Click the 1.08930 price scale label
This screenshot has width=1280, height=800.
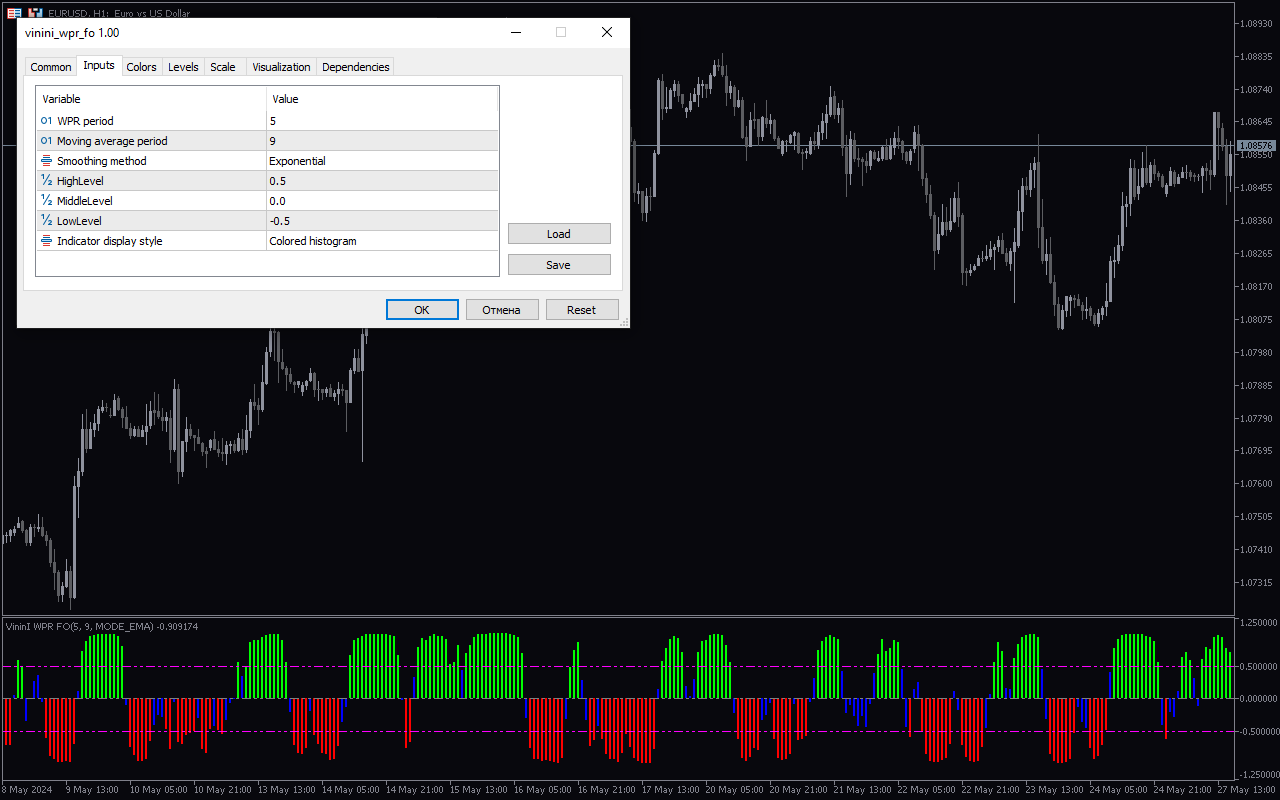(x=1257, y=23)
